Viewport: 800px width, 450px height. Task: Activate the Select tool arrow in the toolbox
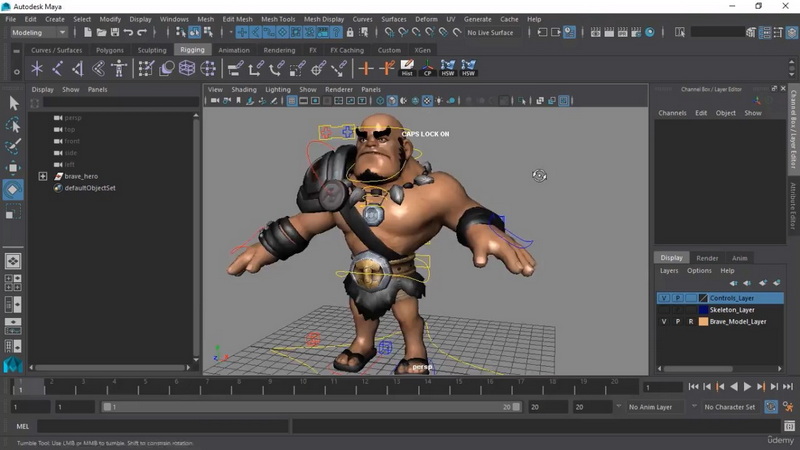[13, 103]
